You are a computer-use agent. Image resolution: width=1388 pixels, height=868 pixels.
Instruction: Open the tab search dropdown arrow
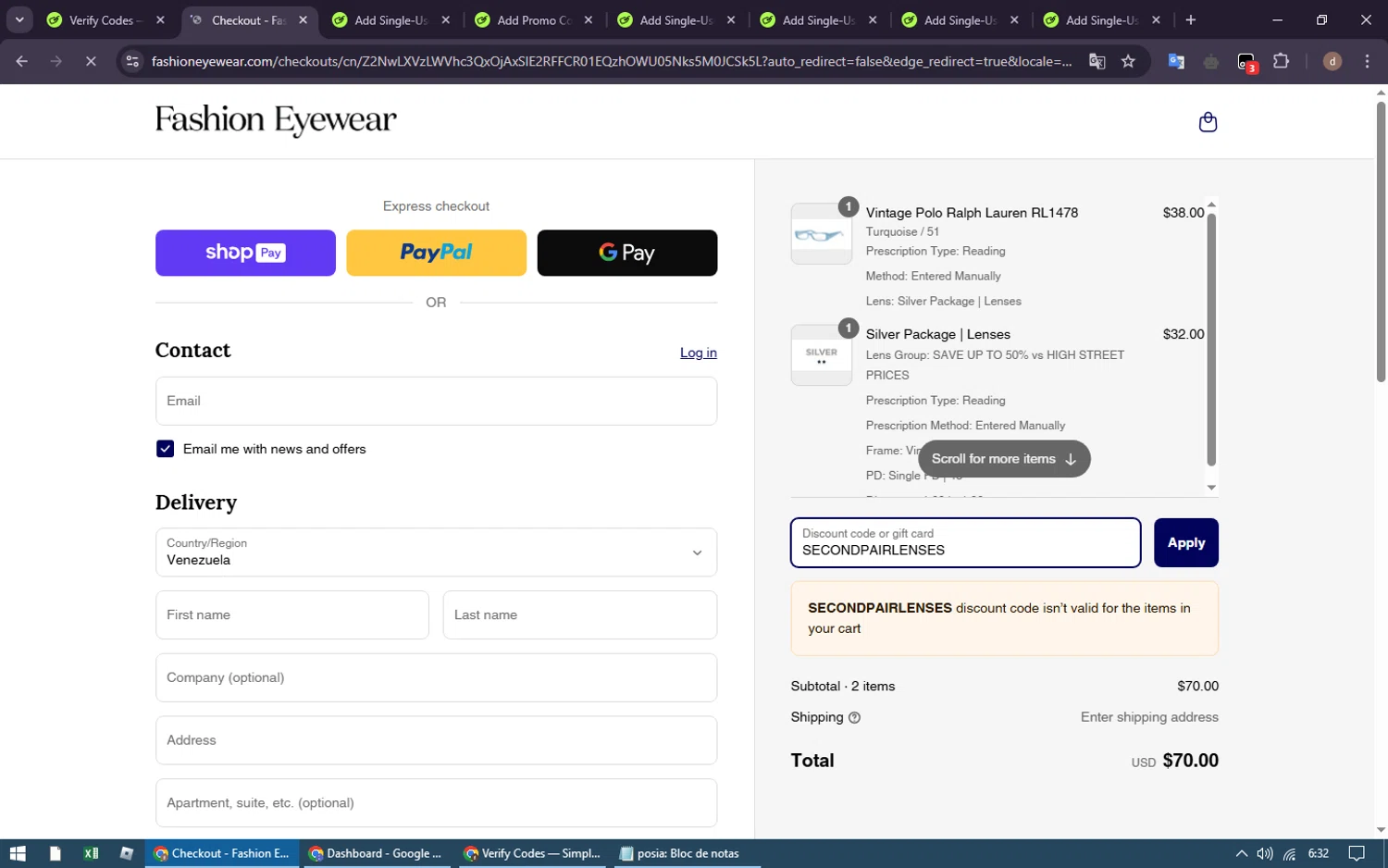click(19, 19)
